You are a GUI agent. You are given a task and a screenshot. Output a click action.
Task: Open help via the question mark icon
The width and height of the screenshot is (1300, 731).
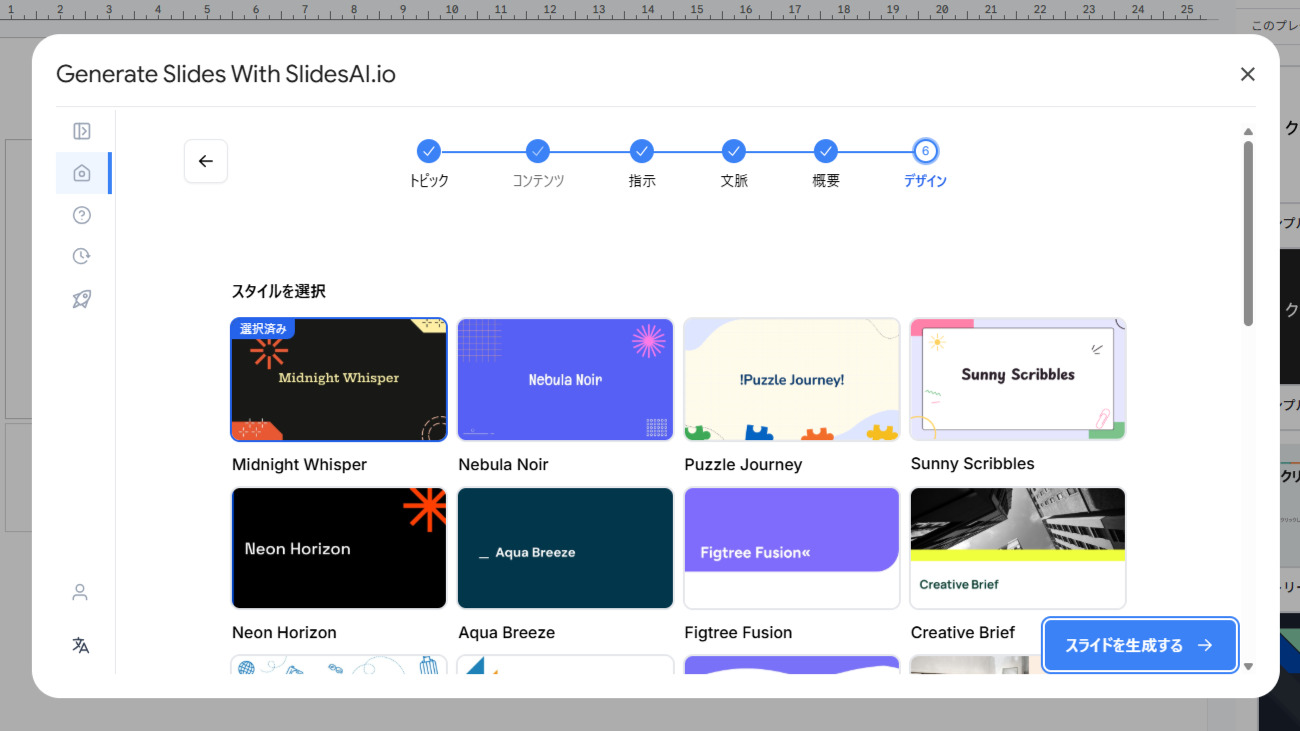pos(80,214)
